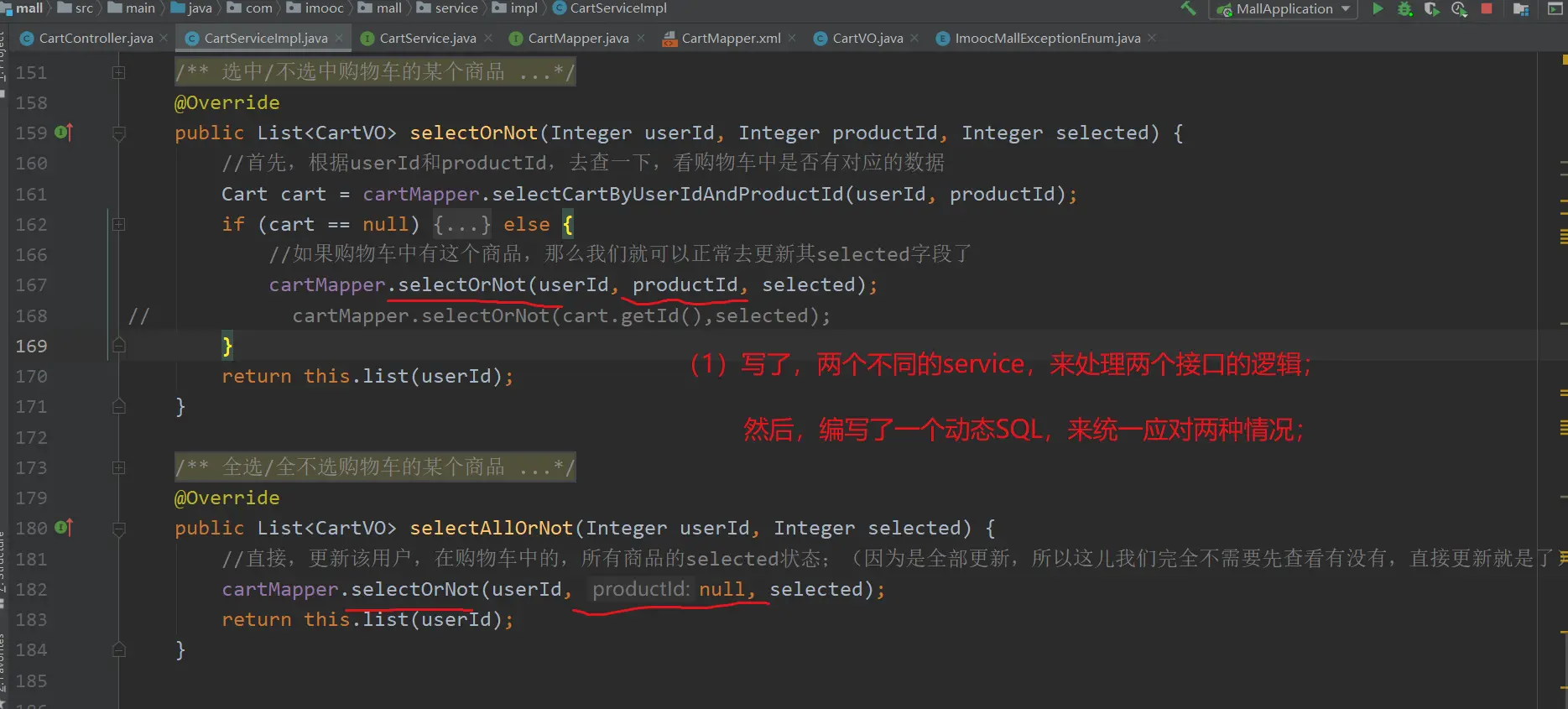This screenshot has height=709, width=1568.
Task: Close the CartServiceImpl.java tab
Action: 339,38
